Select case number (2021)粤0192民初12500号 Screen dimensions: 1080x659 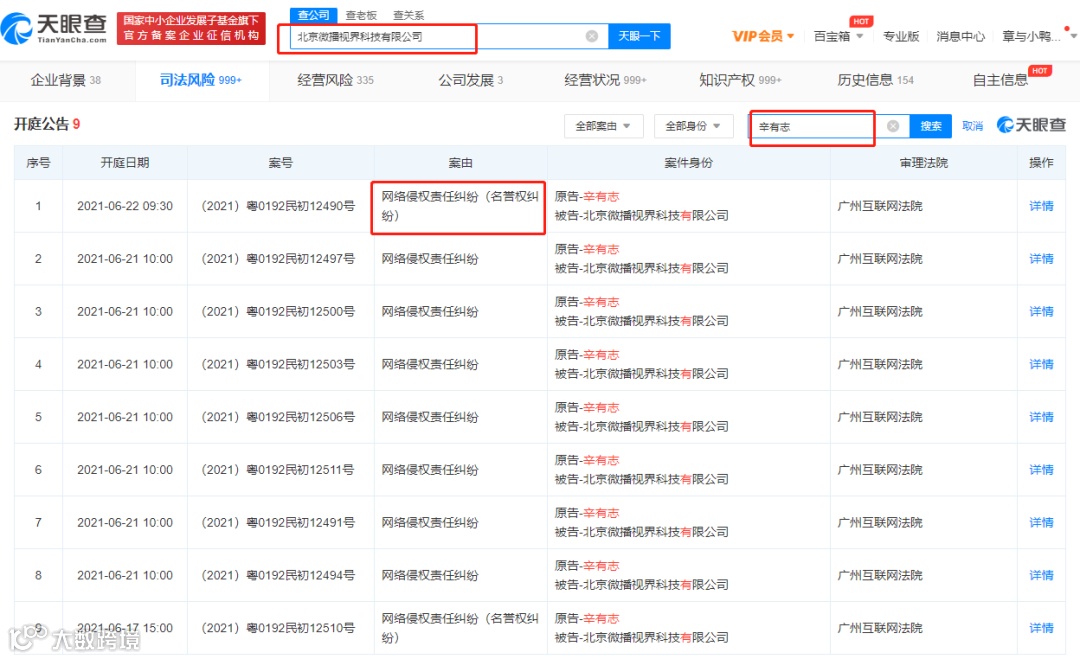[278, 311]
